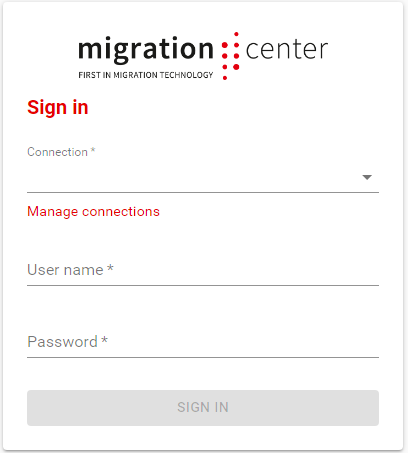Expand the empty Connection combo box field

203,177
